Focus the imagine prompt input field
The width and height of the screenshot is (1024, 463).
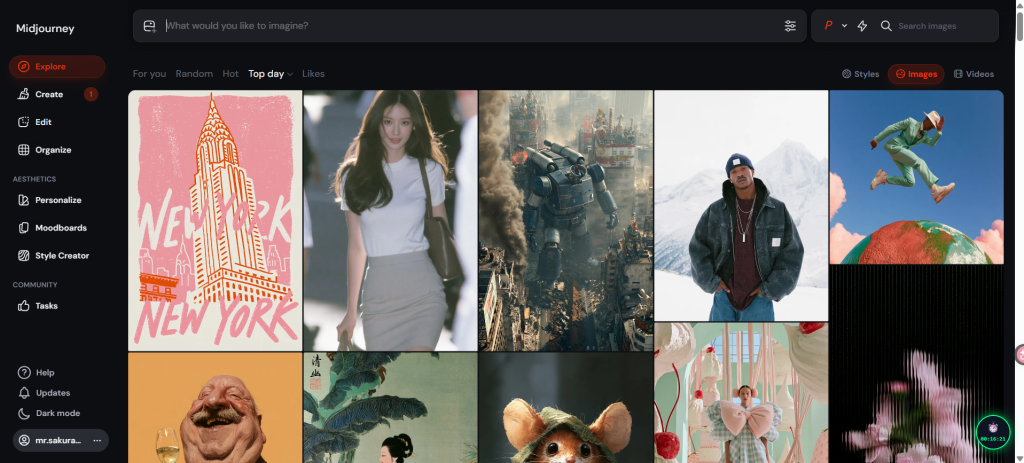(470, 26)
